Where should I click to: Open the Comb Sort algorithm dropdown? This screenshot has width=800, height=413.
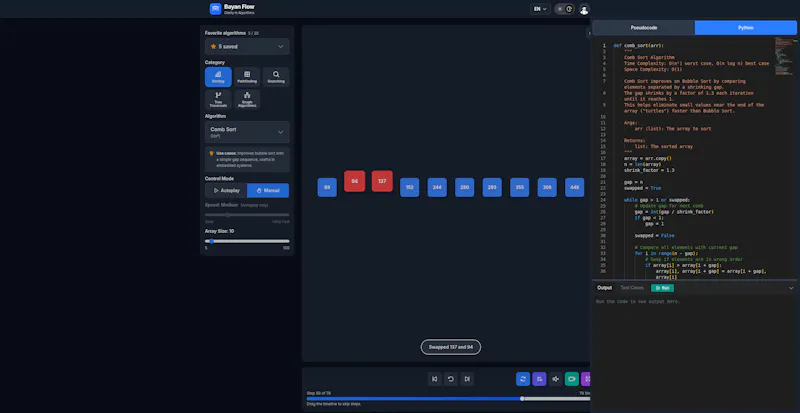(247, 132)
